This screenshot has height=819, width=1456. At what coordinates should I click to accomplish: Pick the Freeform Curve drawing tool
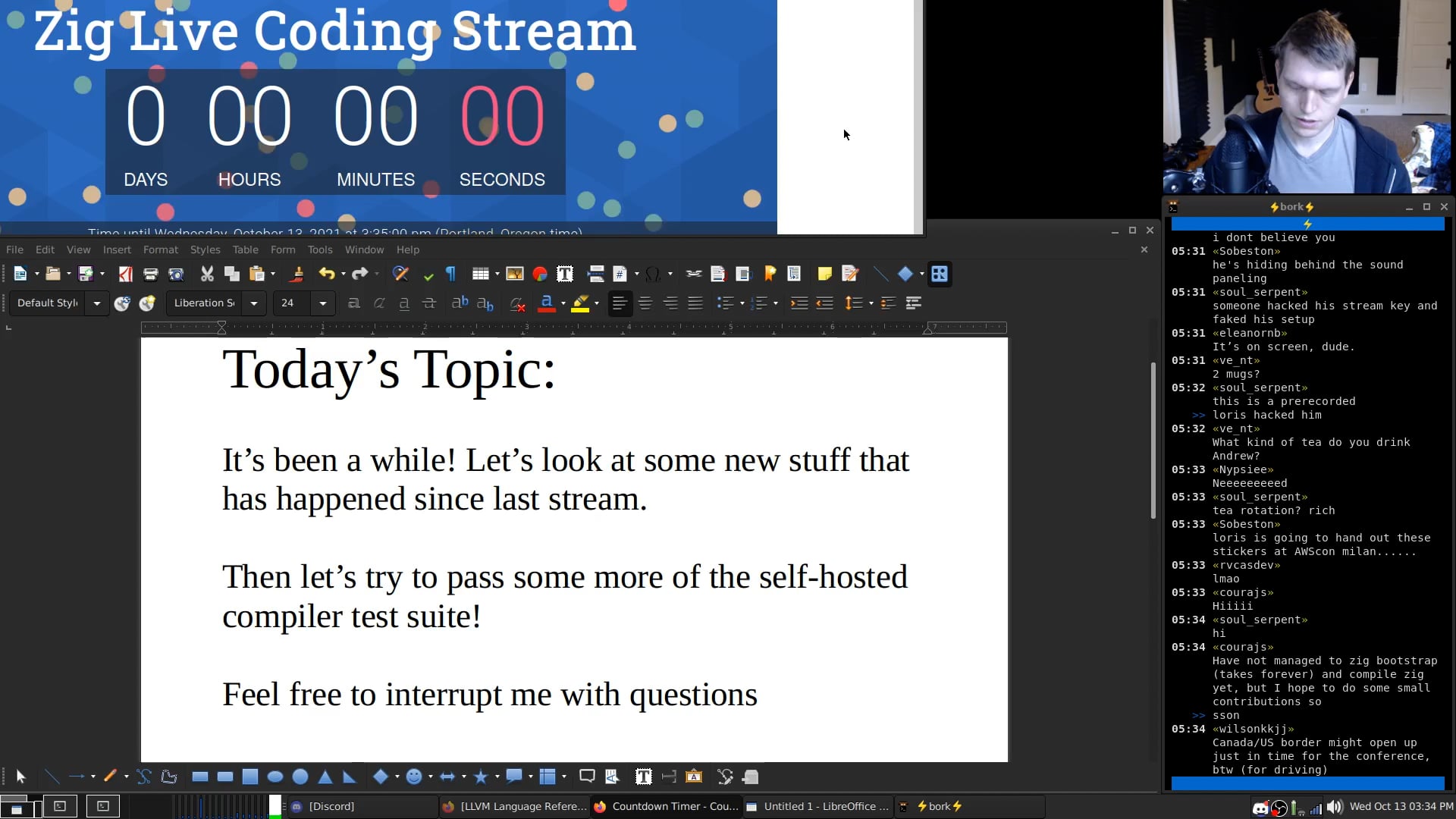pos(143,777)
